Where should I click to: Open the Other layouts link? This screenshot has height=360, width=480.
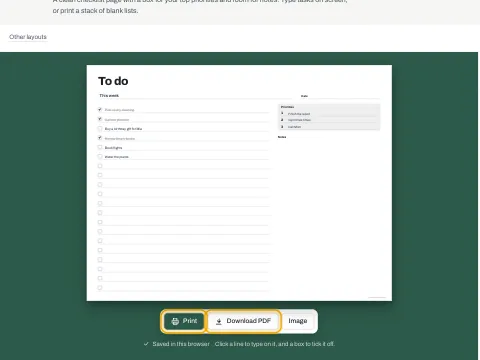[28, 37]
